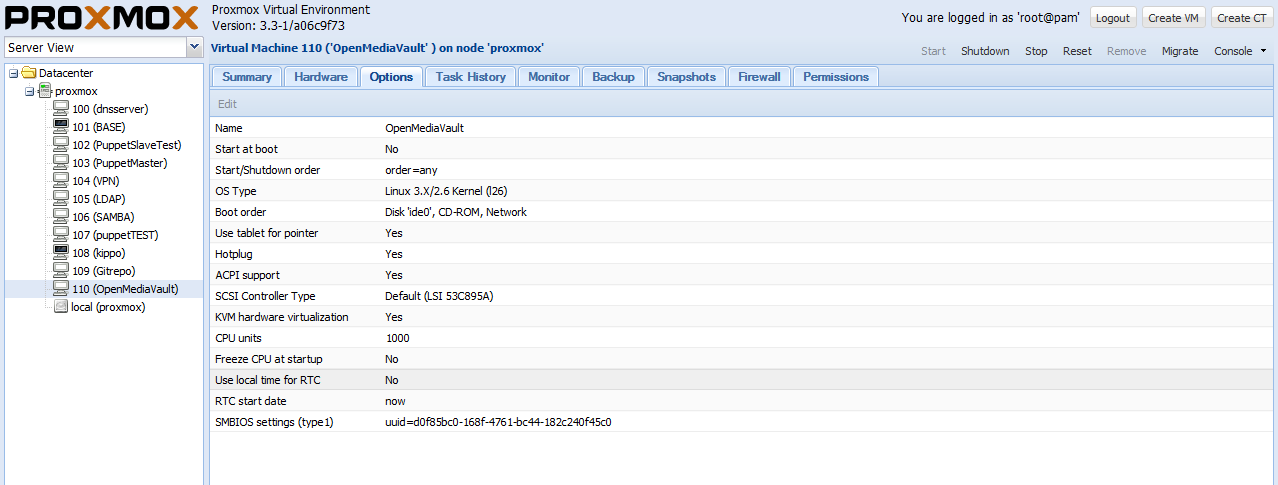The image size is (1278, 485).
Task: Click the Create CT button
Action: click(1241, 18)
